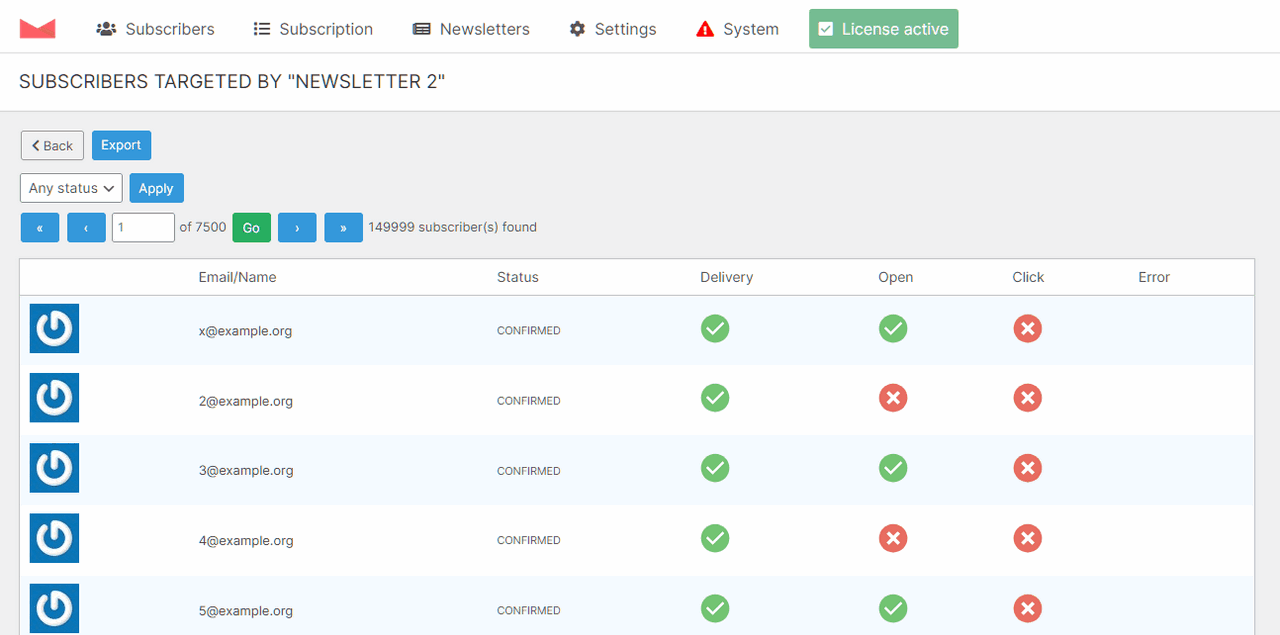
Task: Click the Status column header
Action: pos(518,277)
